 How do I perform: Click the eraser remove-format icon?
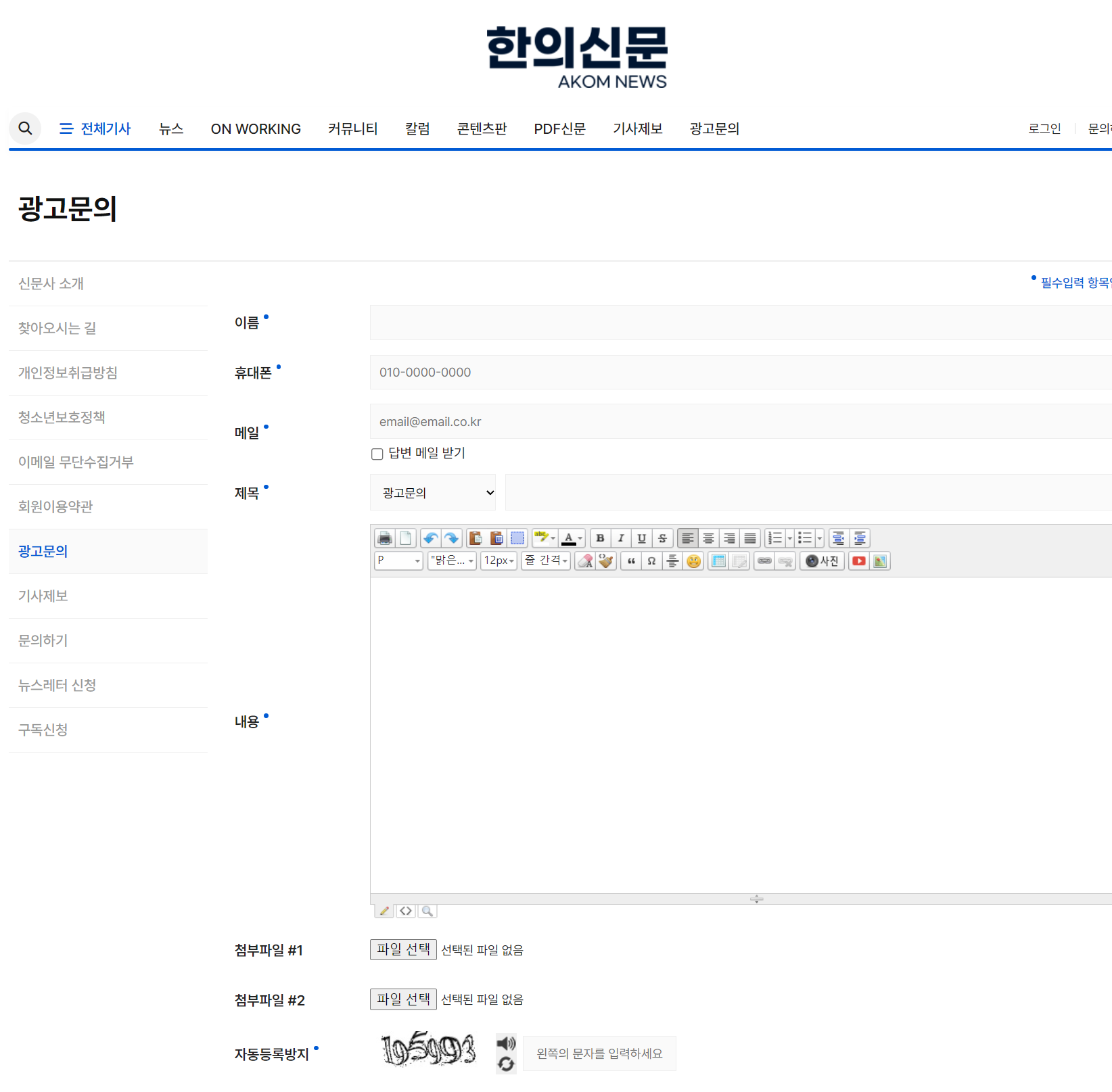click(585, 561)
